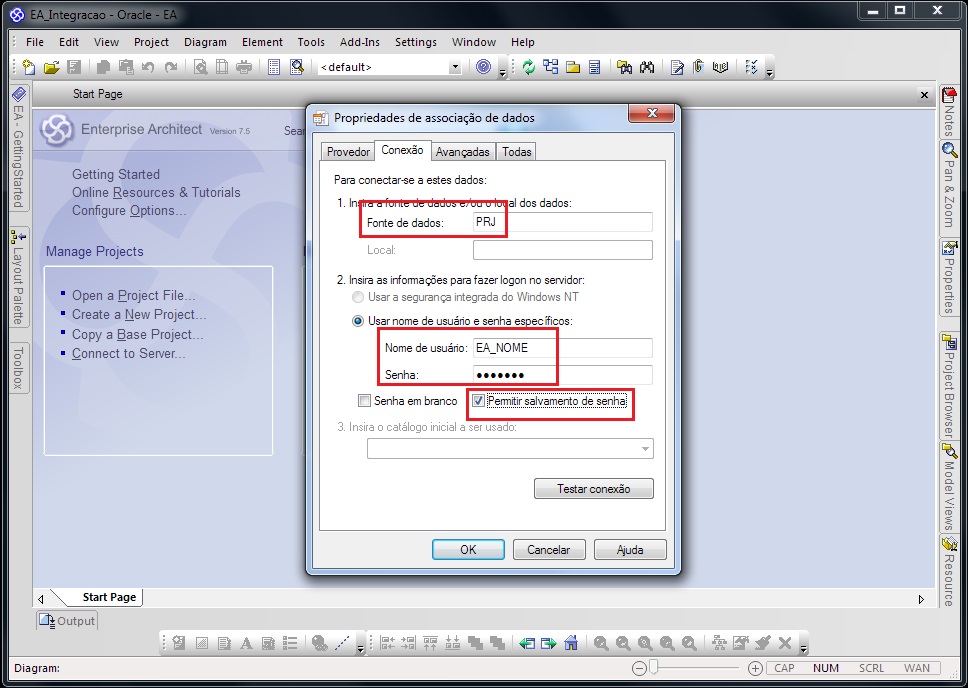Click the green back arrow icon

[x=527, y=644]
